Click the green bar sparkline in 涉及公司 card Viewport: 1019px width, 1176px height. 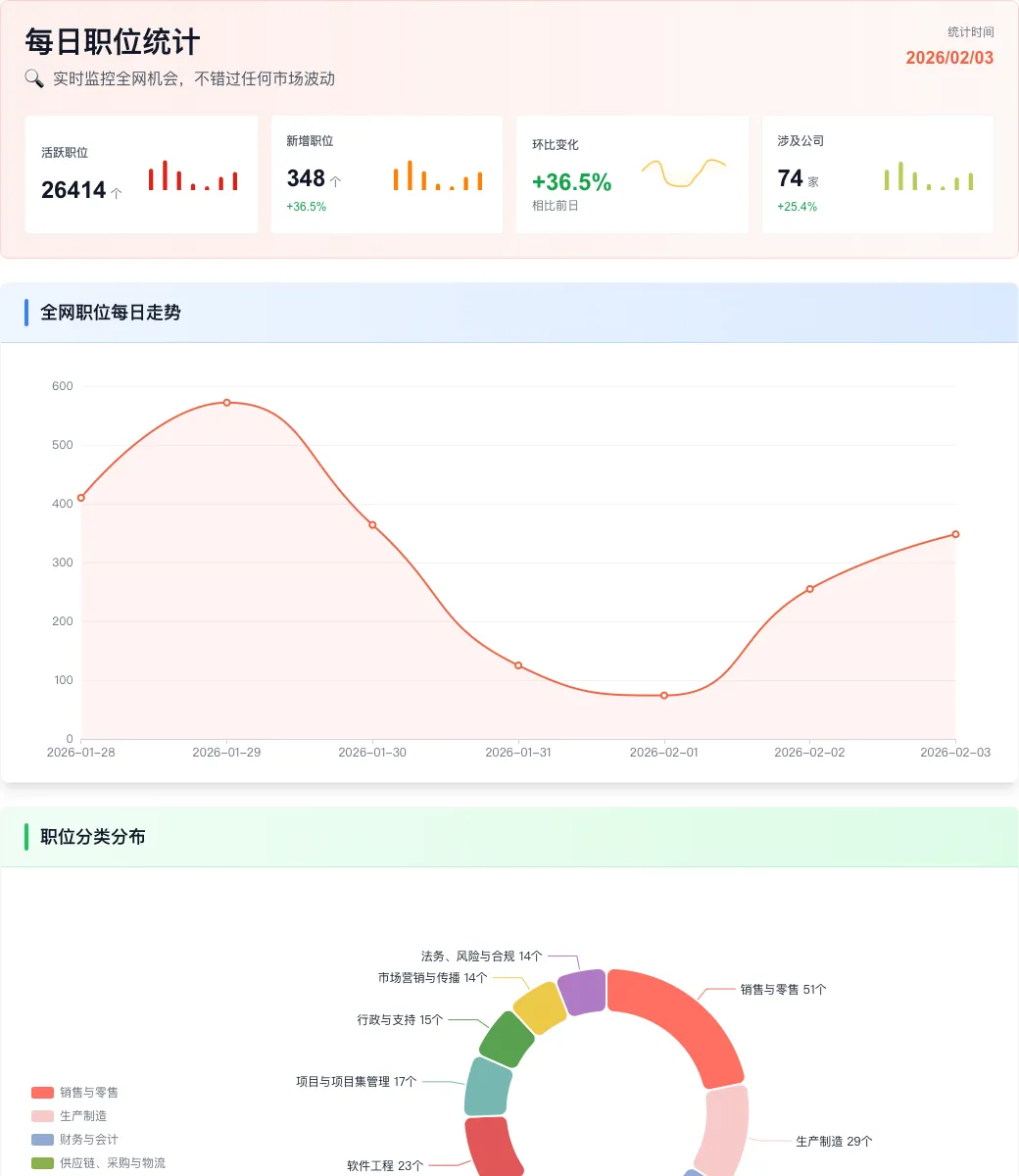click(x=929, y=175)
